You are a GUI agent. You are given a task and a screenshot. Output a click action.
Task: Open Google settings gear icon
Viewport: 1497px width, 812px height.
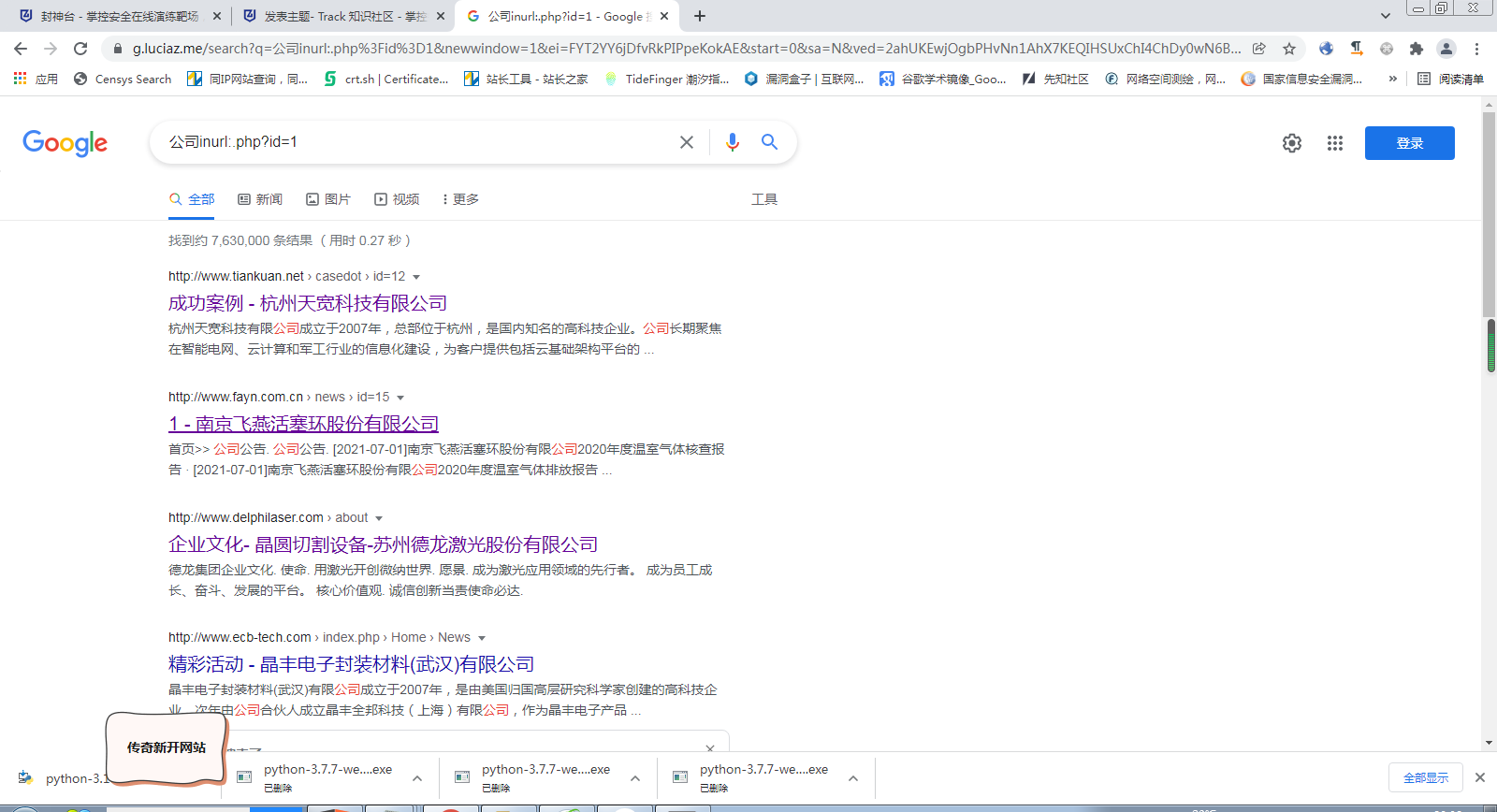pos(1292,143)
